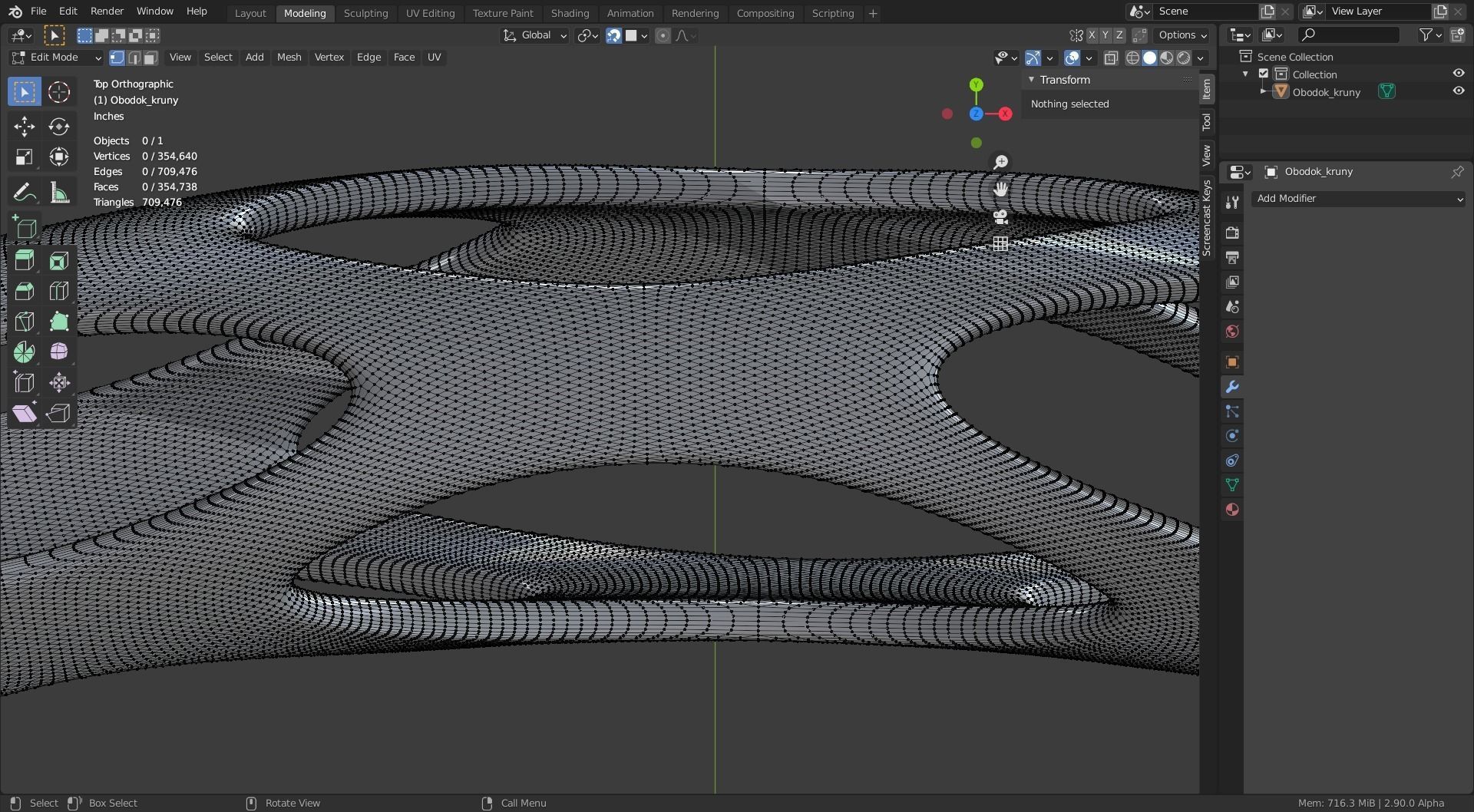Select the Move tool
Viewport: 1474px width, 812px height.
(25, 127)
